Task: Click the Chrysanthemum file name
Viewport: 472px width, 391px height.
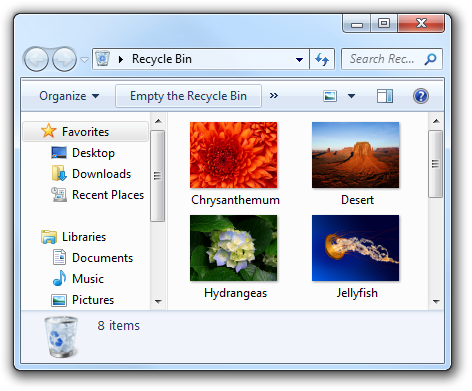Action: [235, 200]
